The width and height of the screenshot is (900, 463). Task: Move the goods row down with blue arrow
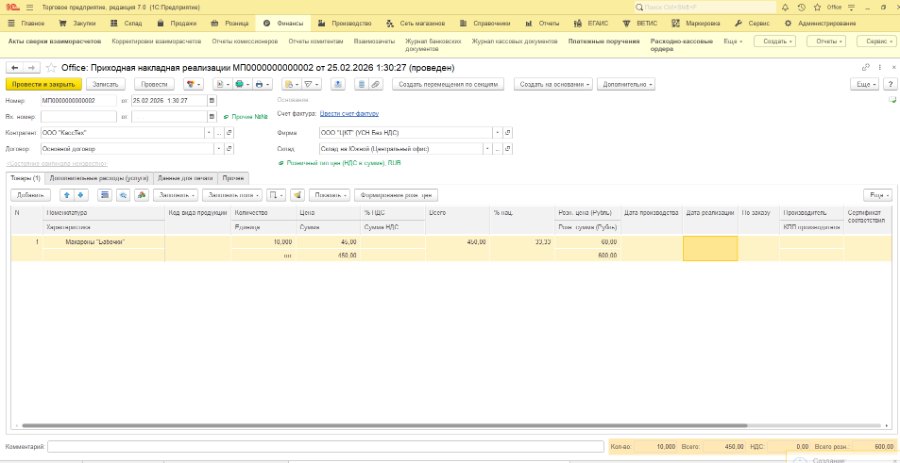click(x=80, y=195)
